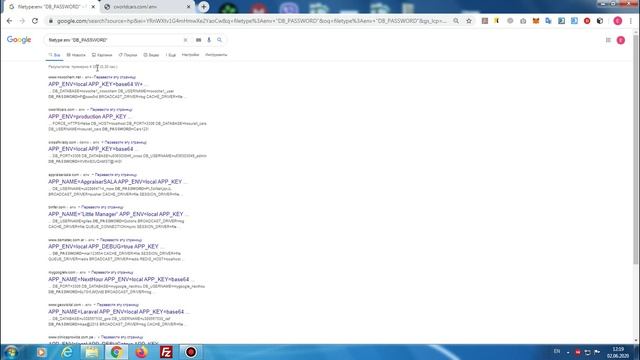Click the EN language indicator in tray
Viewport: 640px width, 360px height.
pyautogui.click(x=557, y=351)
